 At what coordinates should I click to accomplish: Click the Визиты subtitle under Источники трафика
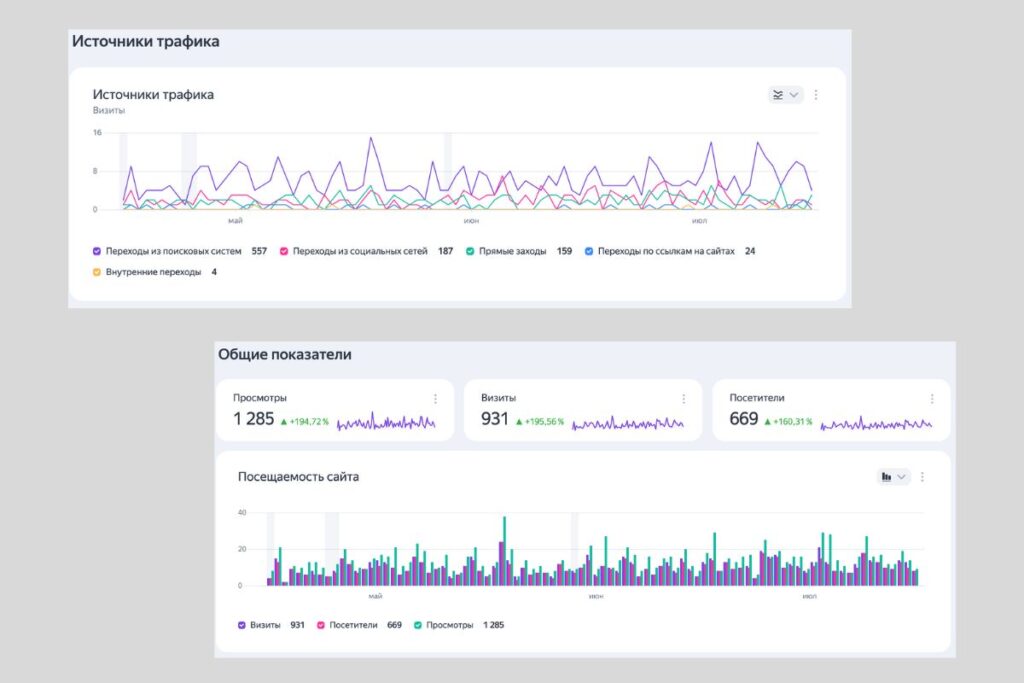pyautogui.click(x=108, y=110)
